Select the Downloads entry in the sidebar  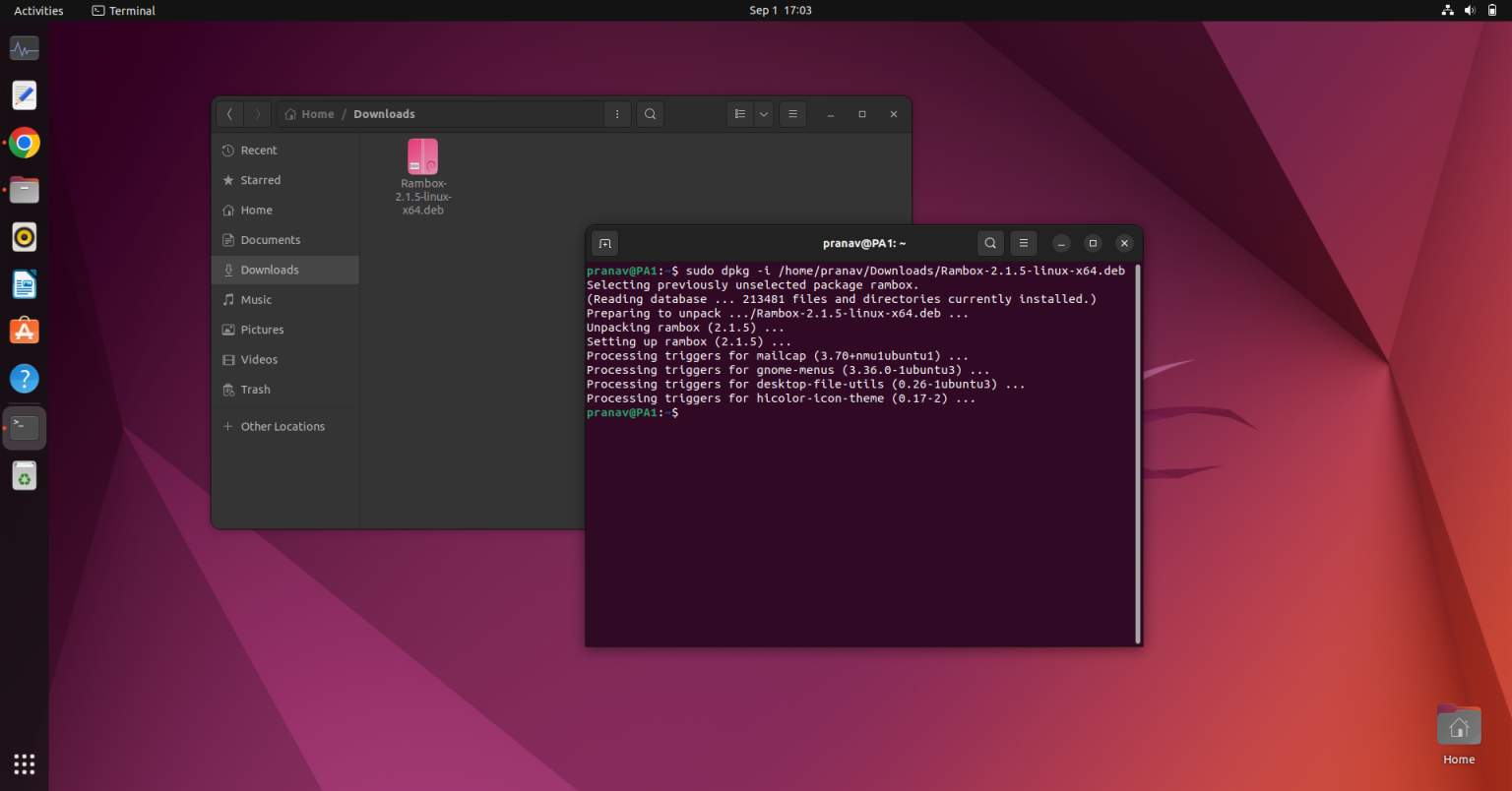point(269,269)
